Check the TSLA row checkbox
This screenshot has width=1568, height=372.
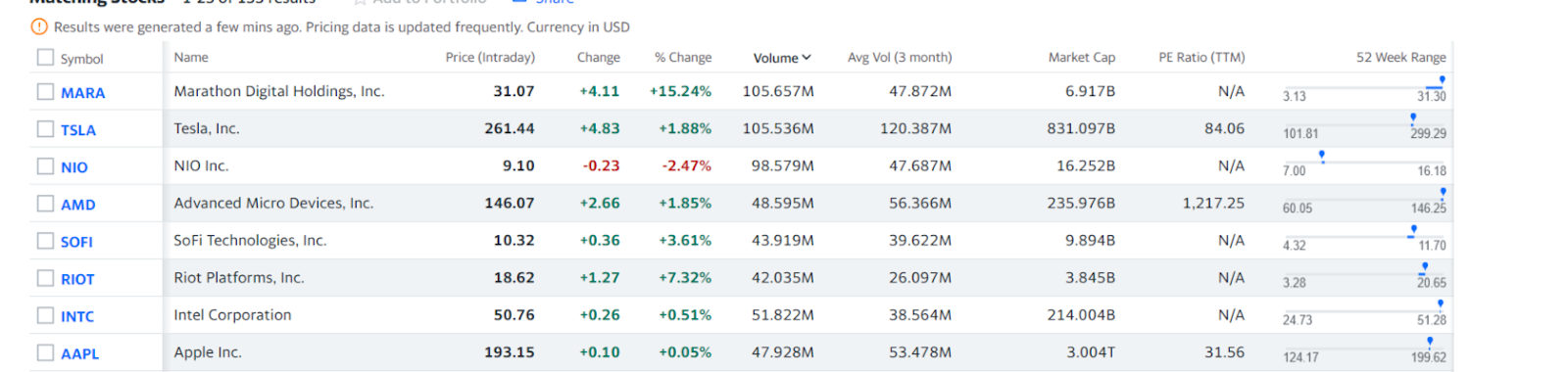click(45, 128)
